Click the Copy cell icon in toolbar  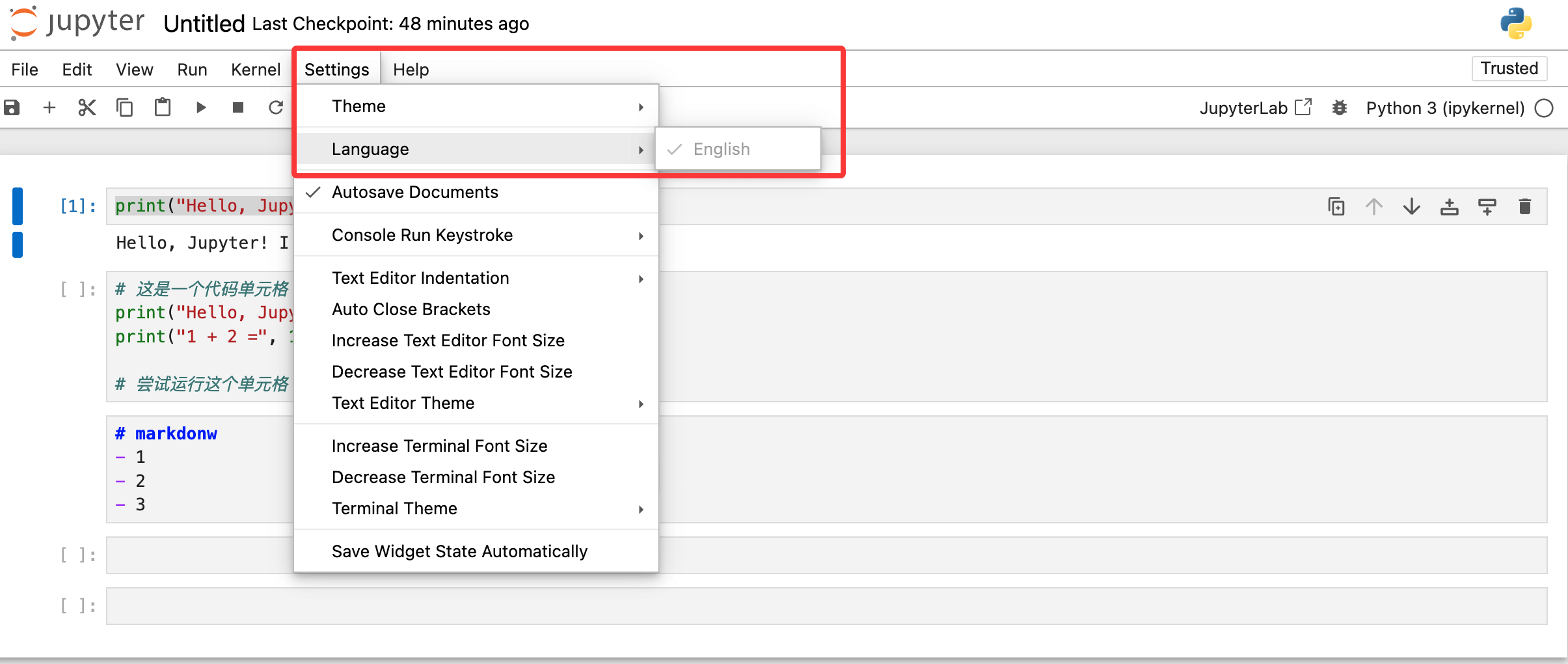point(124,107)
